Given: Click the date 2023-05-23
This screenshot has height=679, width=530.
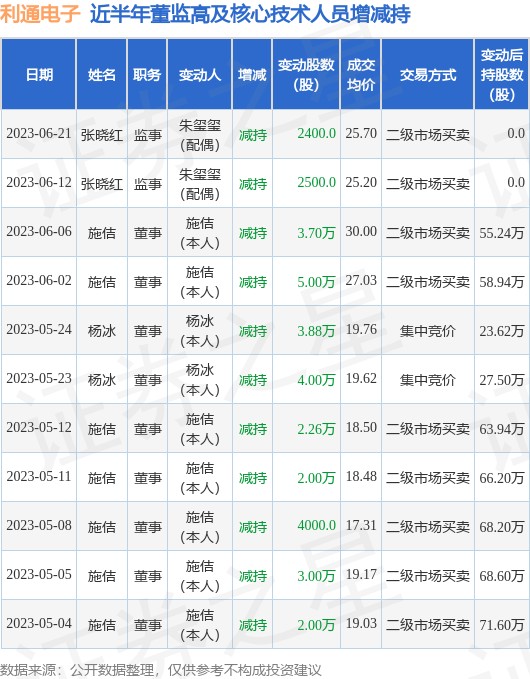Looking at the screenshot, I should click(39, 378).
